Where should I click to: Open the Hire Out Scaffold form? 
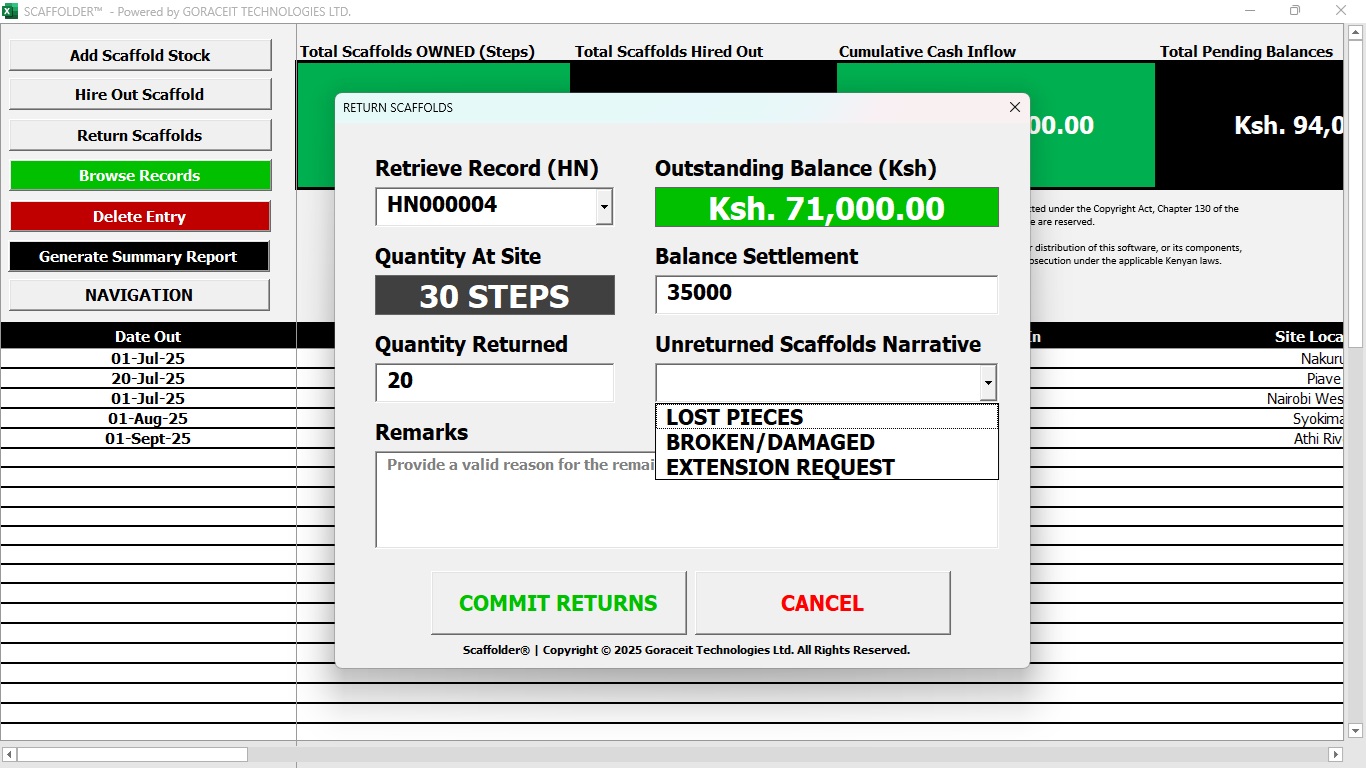140,94
